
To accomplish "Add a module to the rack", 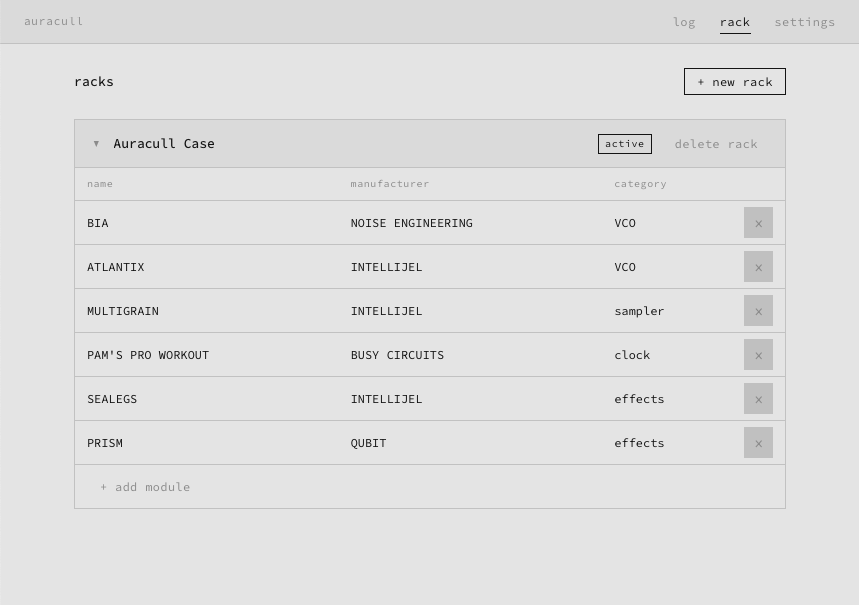I will click(145, 487).
